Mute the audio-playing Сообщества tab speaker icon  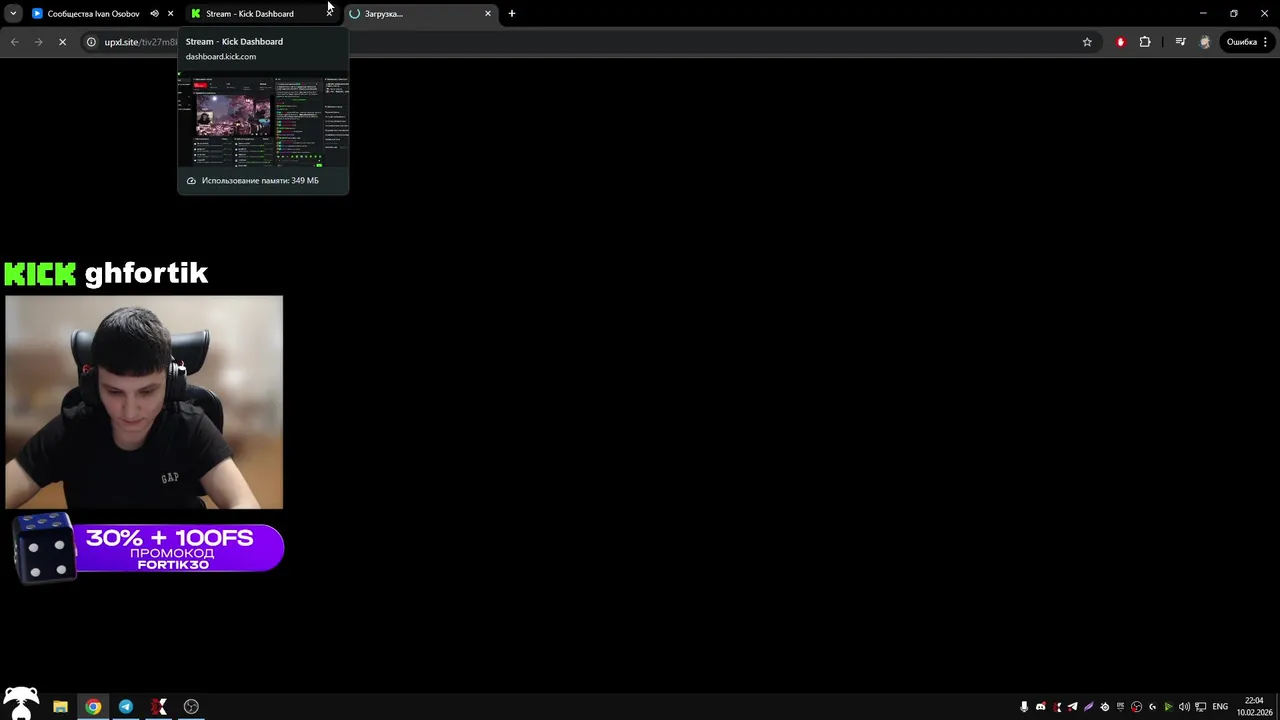click(x=154, y=13)
